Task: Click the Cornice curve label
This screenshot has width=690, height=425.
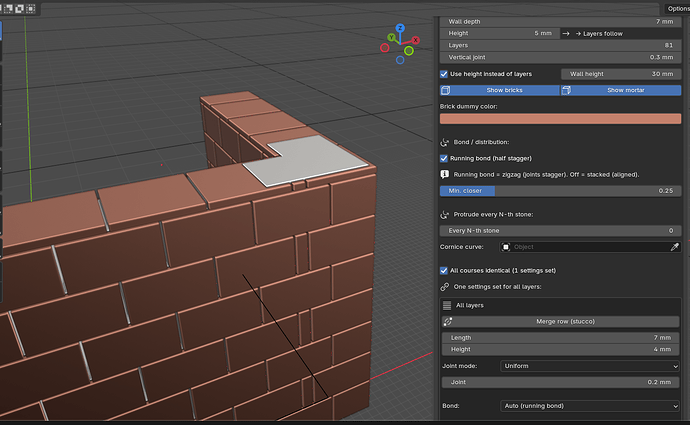Action: [462, 247]
